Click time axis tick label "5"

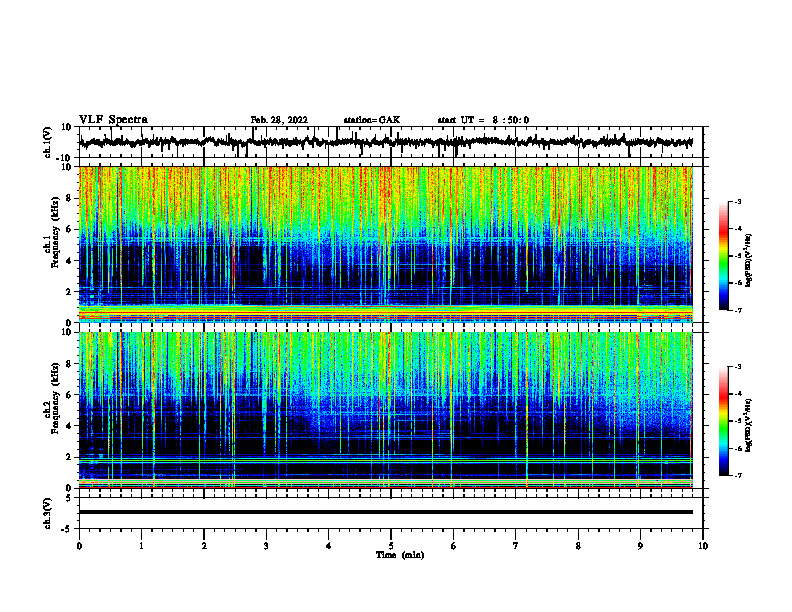391,546
